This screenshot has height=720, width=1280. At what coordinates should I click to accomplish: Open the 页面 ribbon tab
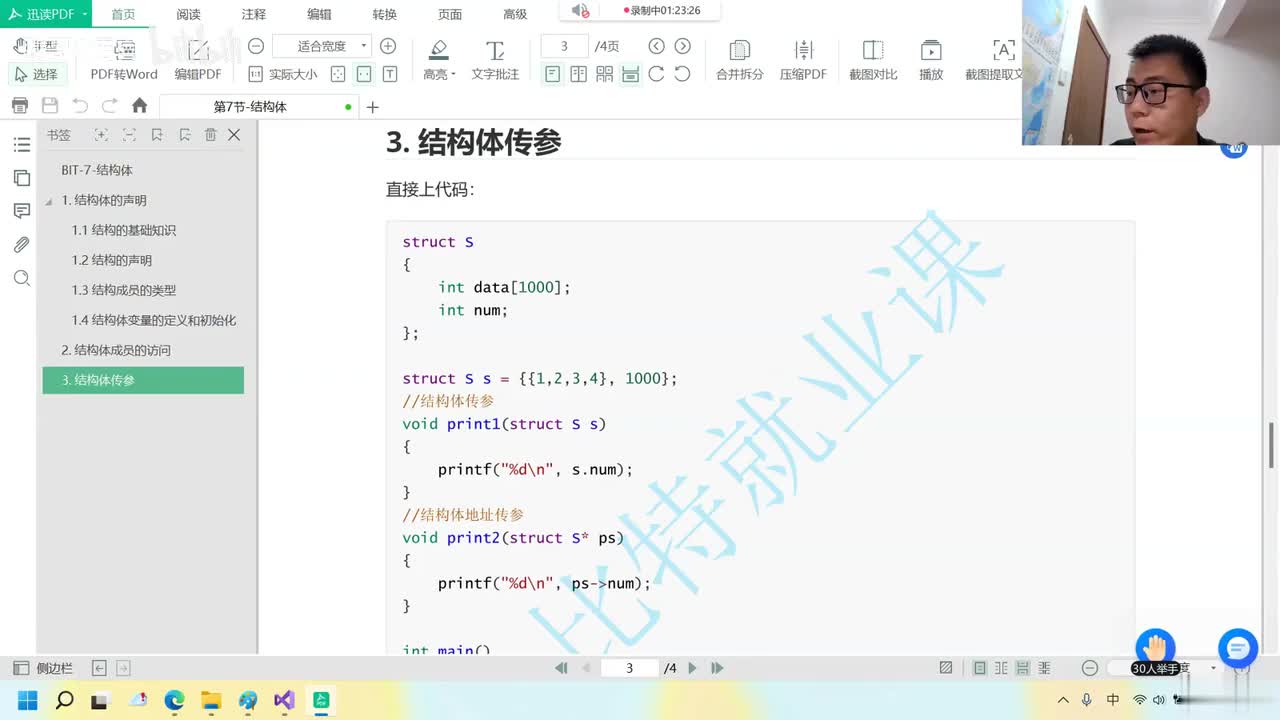pyautogui.click(x=450, y=14)
